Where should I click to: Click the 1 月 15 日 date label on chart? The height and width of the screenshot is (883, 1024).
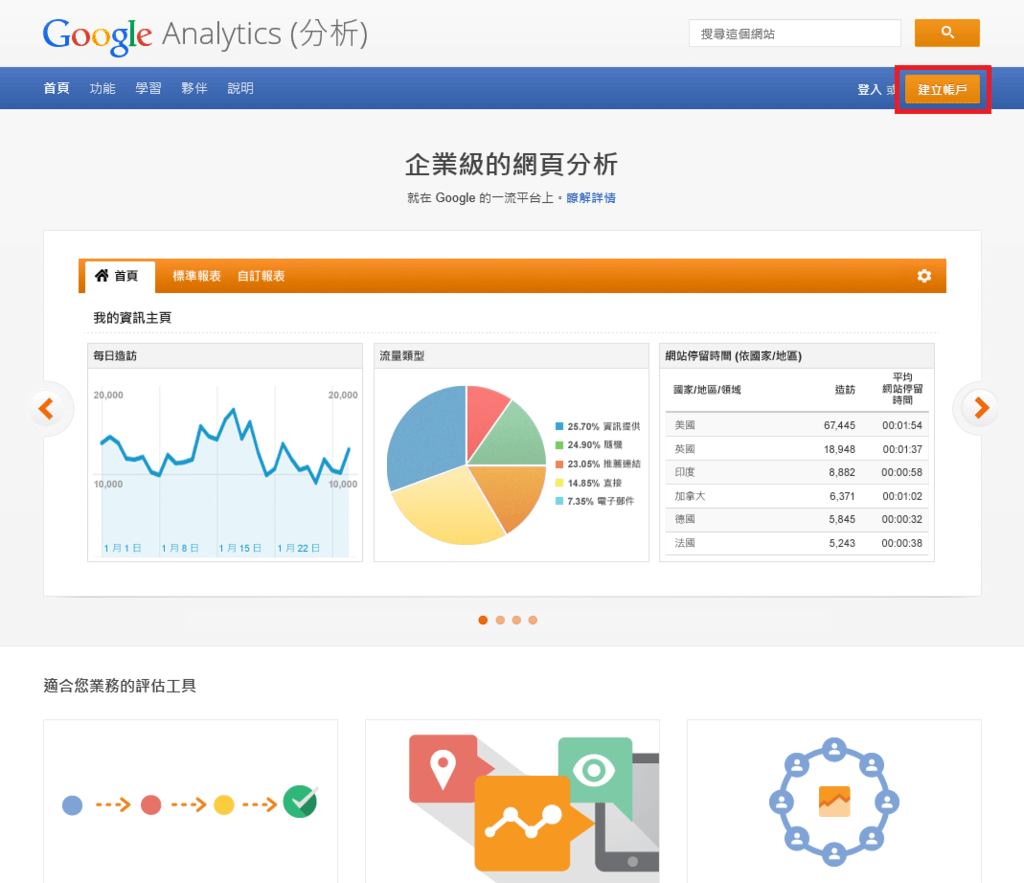click(240, 548)
